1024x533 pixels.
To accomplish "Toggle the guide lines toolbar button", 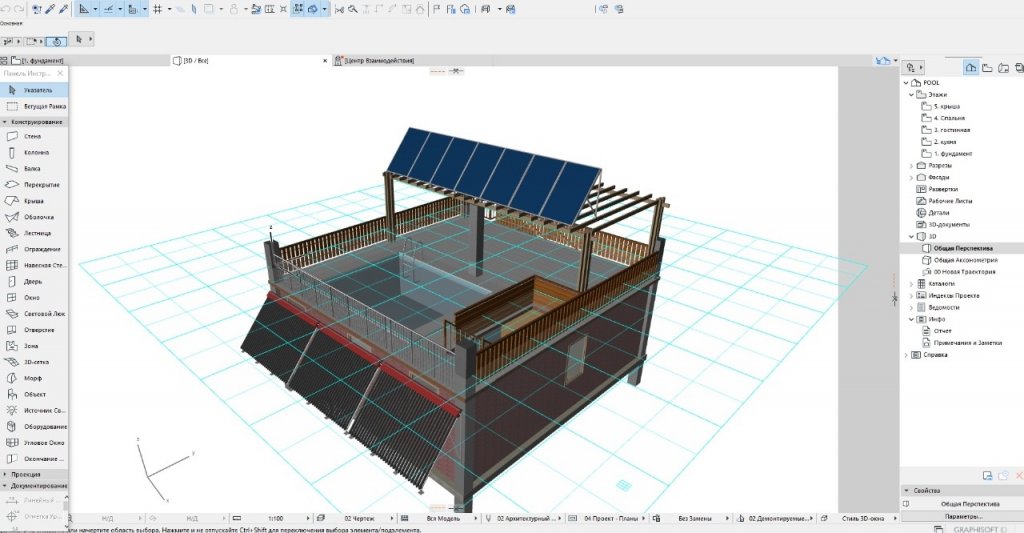I will [109, 9].
